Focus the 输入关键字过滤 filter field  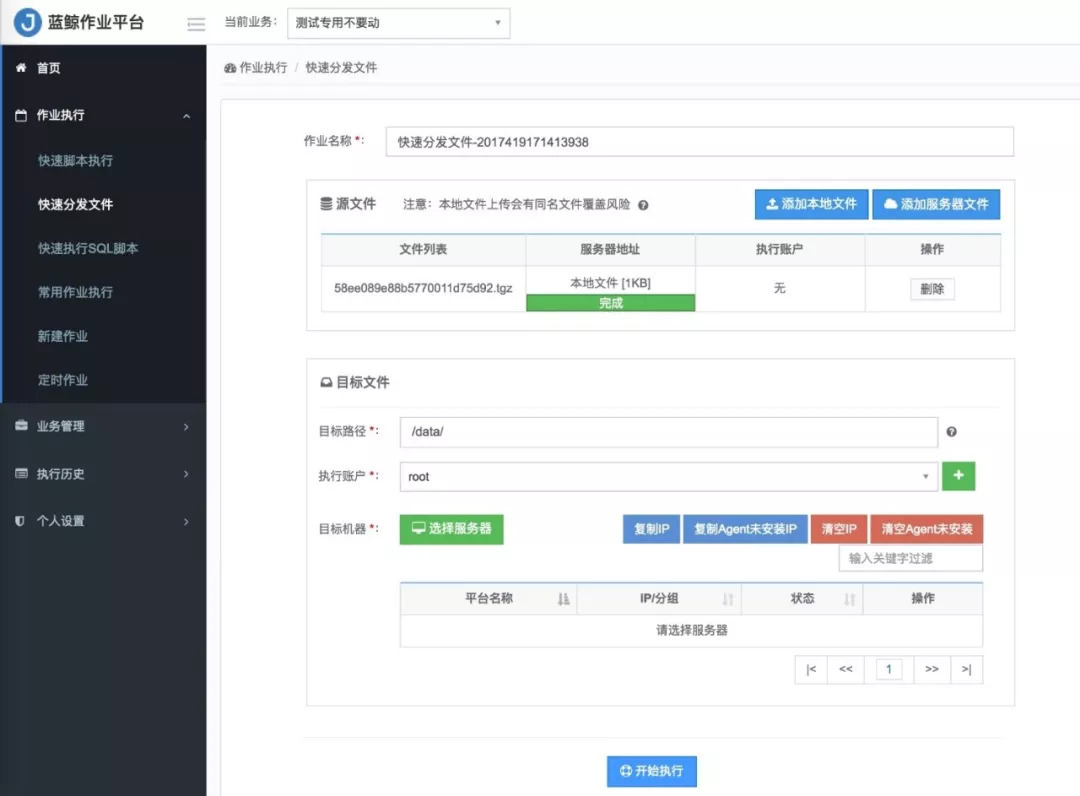coord(911,558)
